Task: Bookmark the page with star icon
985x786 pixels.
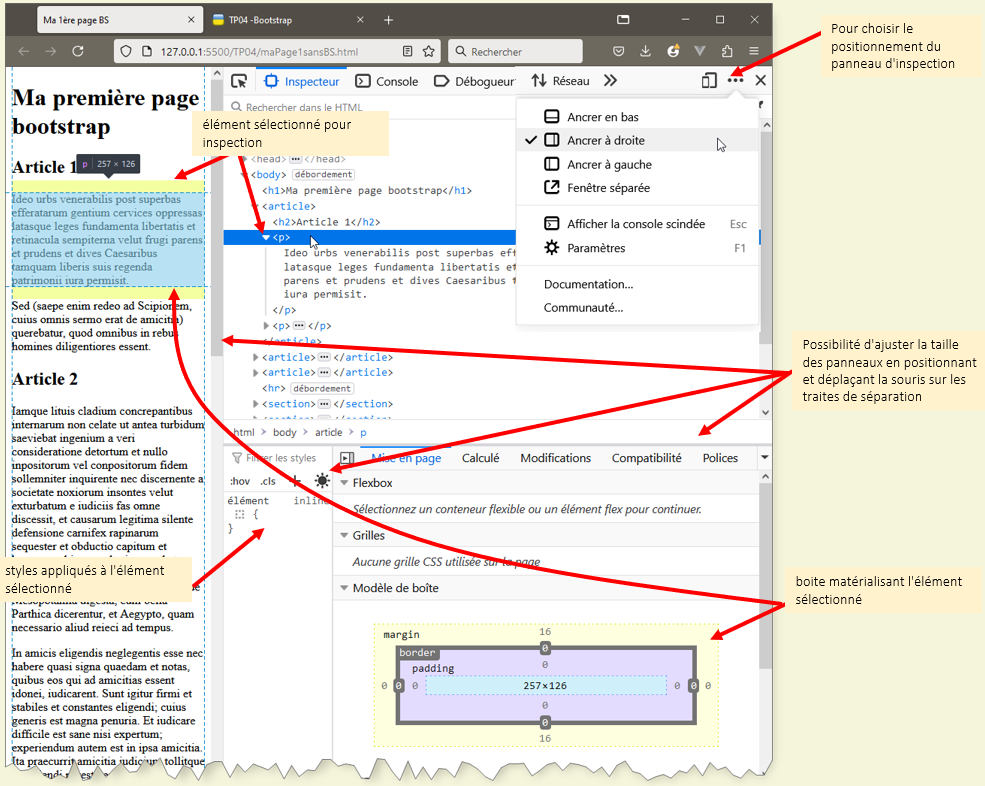Action: (429, 51)
